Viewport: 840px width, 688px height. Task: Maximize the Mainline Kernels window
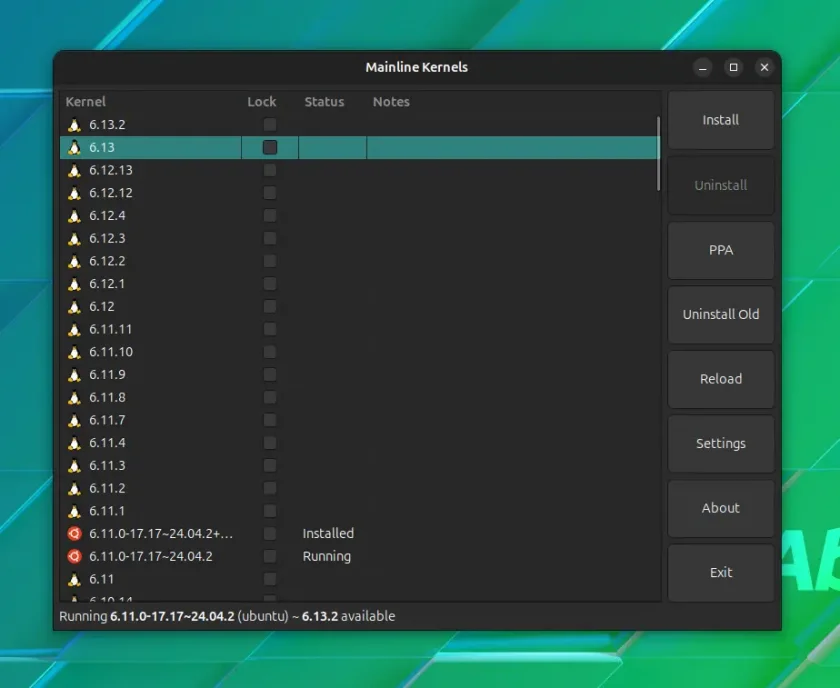tap(733, 68)
